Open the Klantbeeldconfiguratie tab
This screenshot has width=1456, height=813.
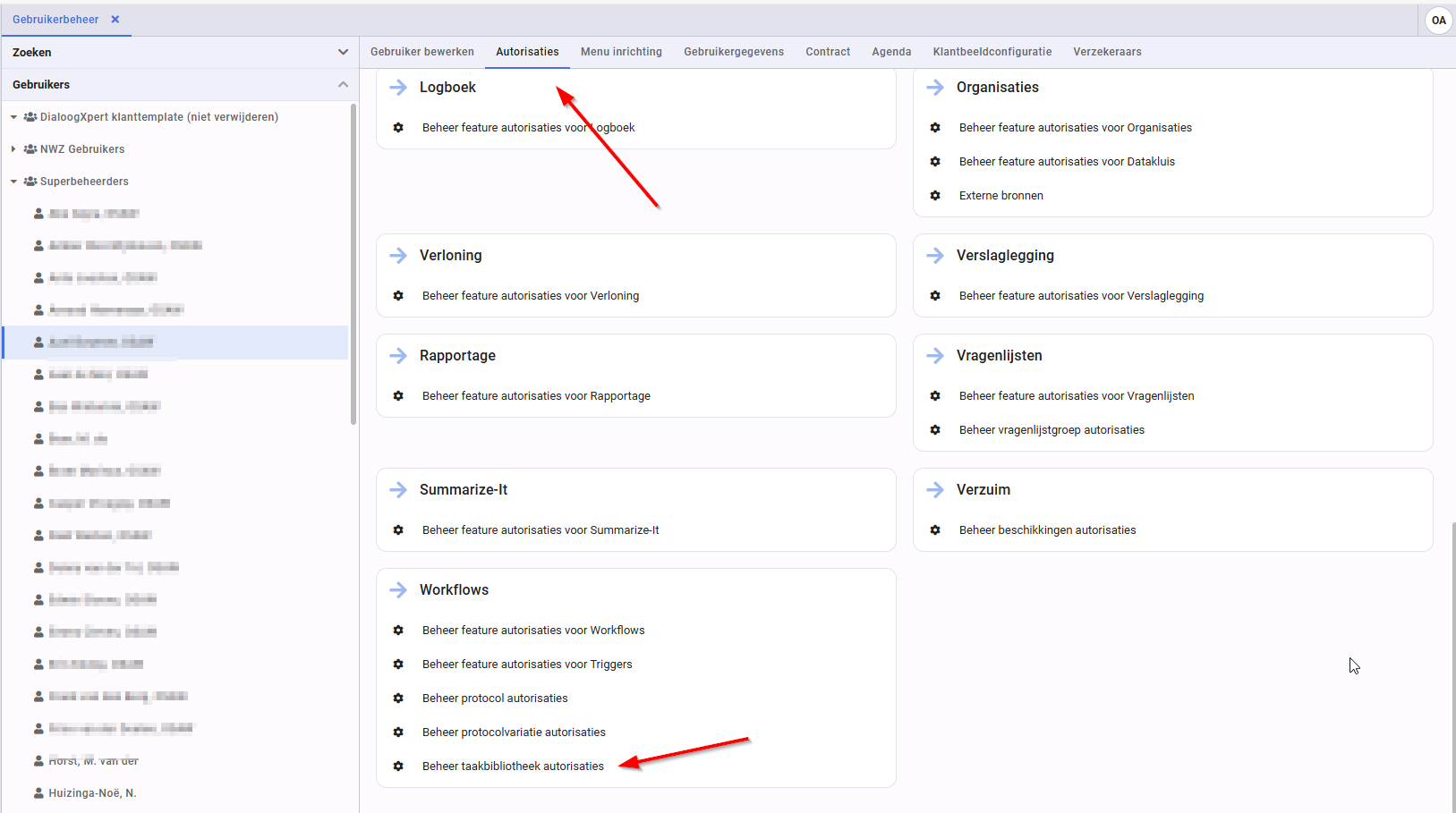(x=992, y=52)
